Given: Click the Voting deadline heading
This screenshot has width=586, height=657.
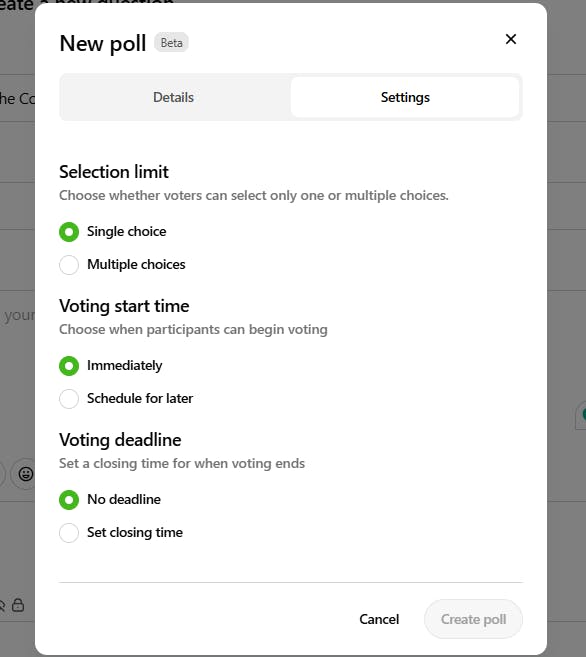Looking at the screenshot, I should pyautogui.click(x=120, y=440).
